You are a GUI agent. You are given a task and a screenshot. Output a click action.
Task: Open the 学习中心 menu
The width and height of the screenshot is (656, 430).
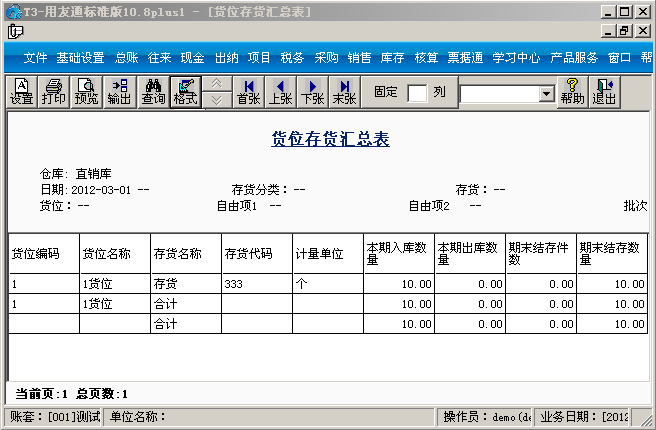[516, 58]
